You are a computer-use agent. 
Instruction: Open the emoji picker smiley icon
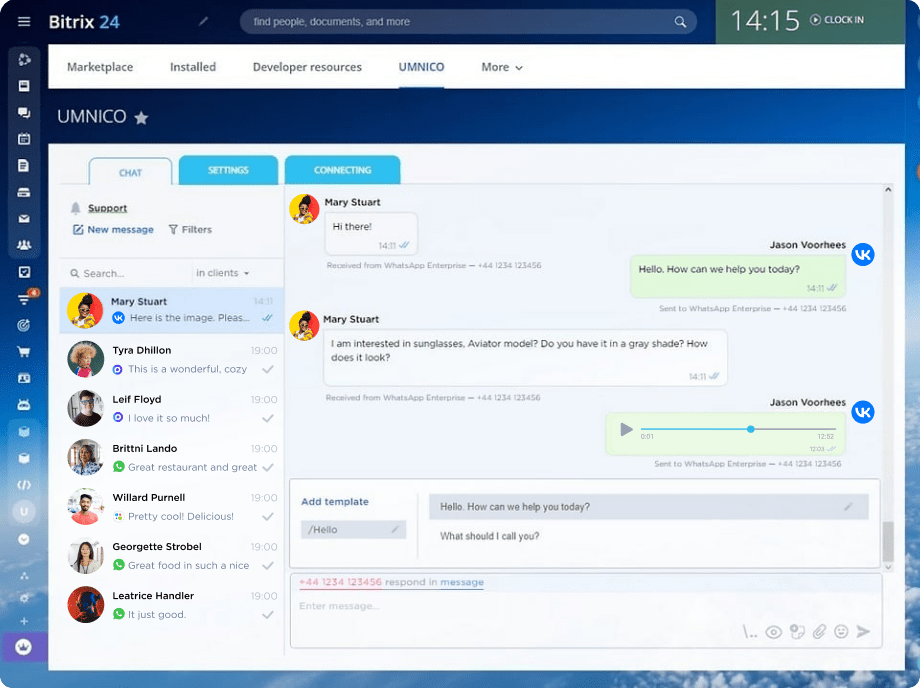click(841, 632)
